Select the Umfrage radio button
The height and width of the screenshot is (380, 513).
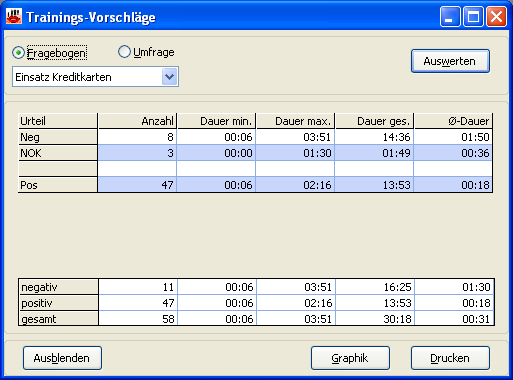(x=124, y=52)
